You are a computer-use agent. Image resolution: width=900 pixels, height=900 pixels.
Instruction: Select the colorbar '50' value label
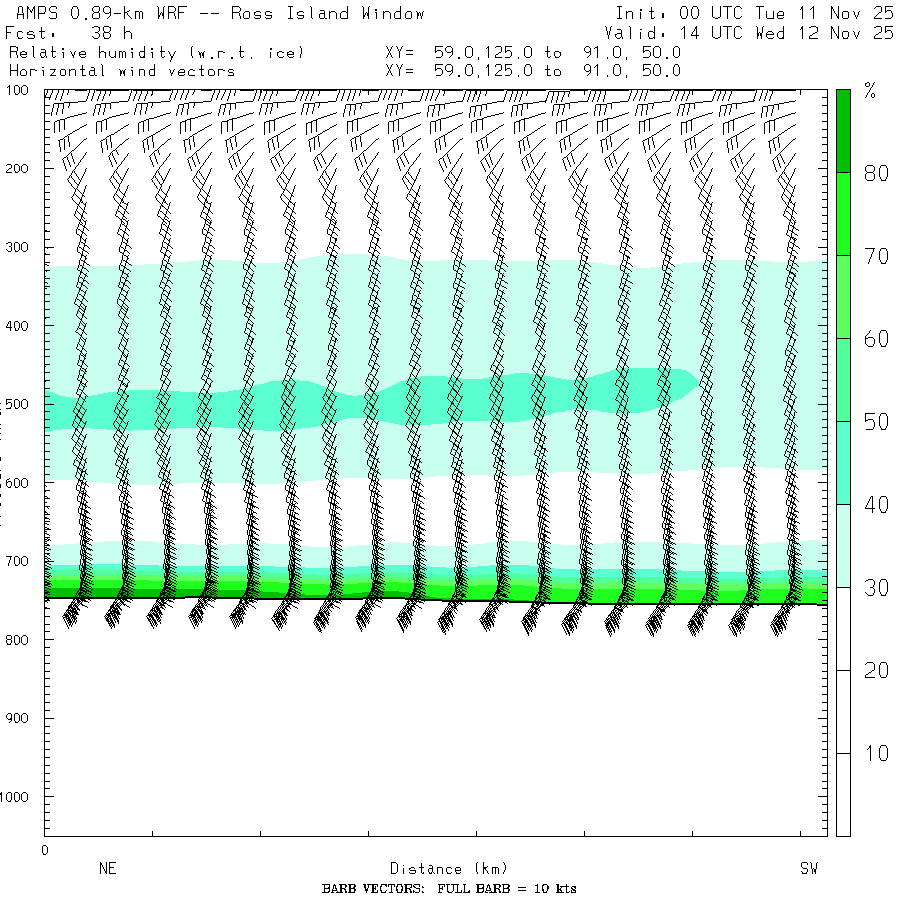876,422
